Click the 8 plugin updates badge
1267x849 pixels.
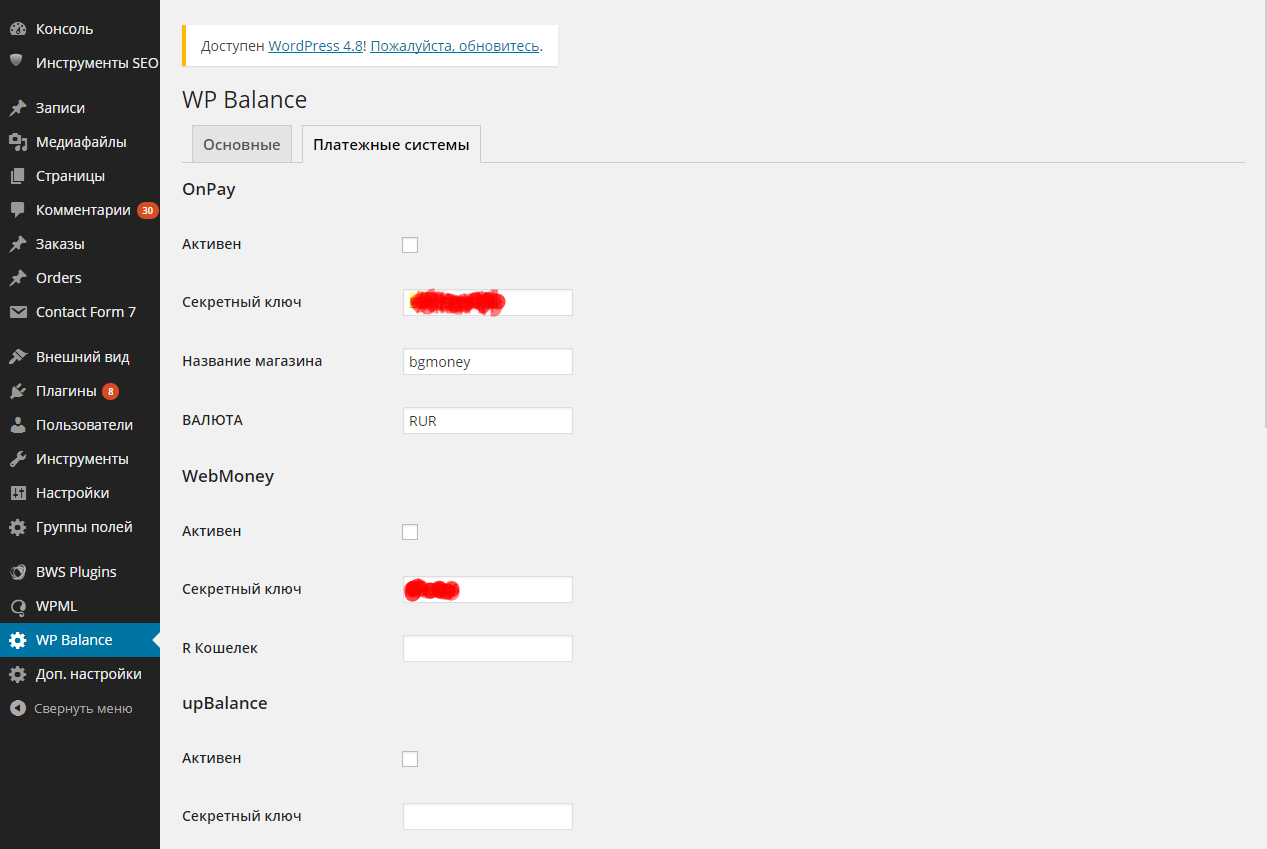point(110,391)
